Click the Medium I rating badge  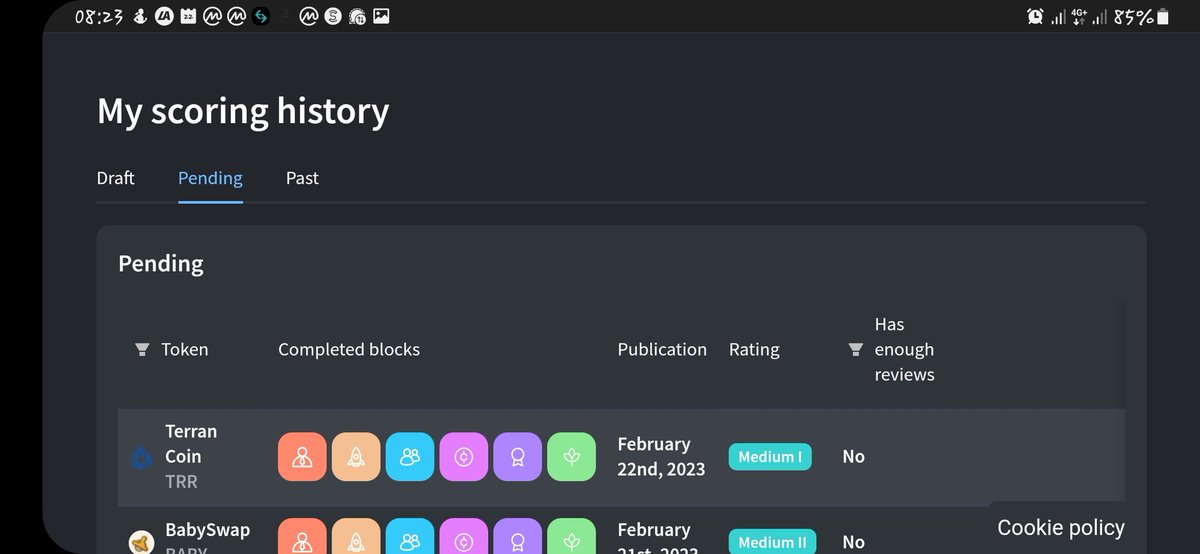coord(770,457)
